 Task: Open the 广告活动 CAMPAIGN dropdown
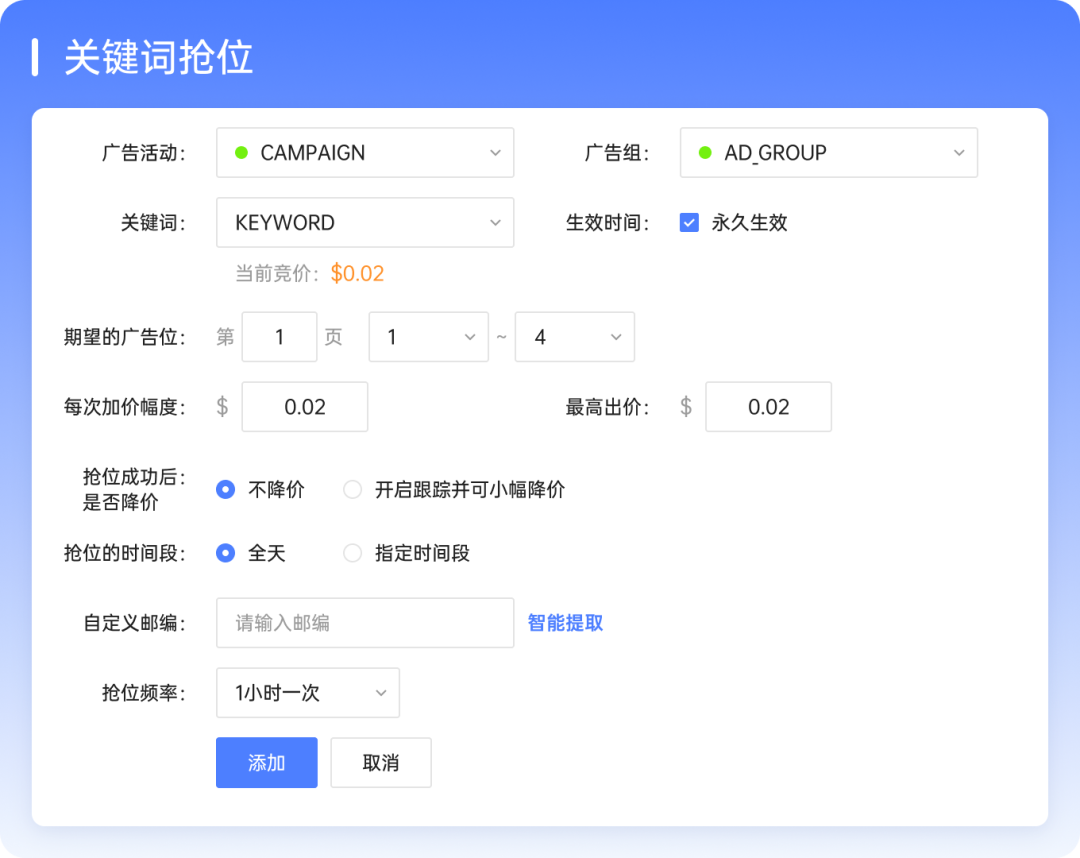365,152
